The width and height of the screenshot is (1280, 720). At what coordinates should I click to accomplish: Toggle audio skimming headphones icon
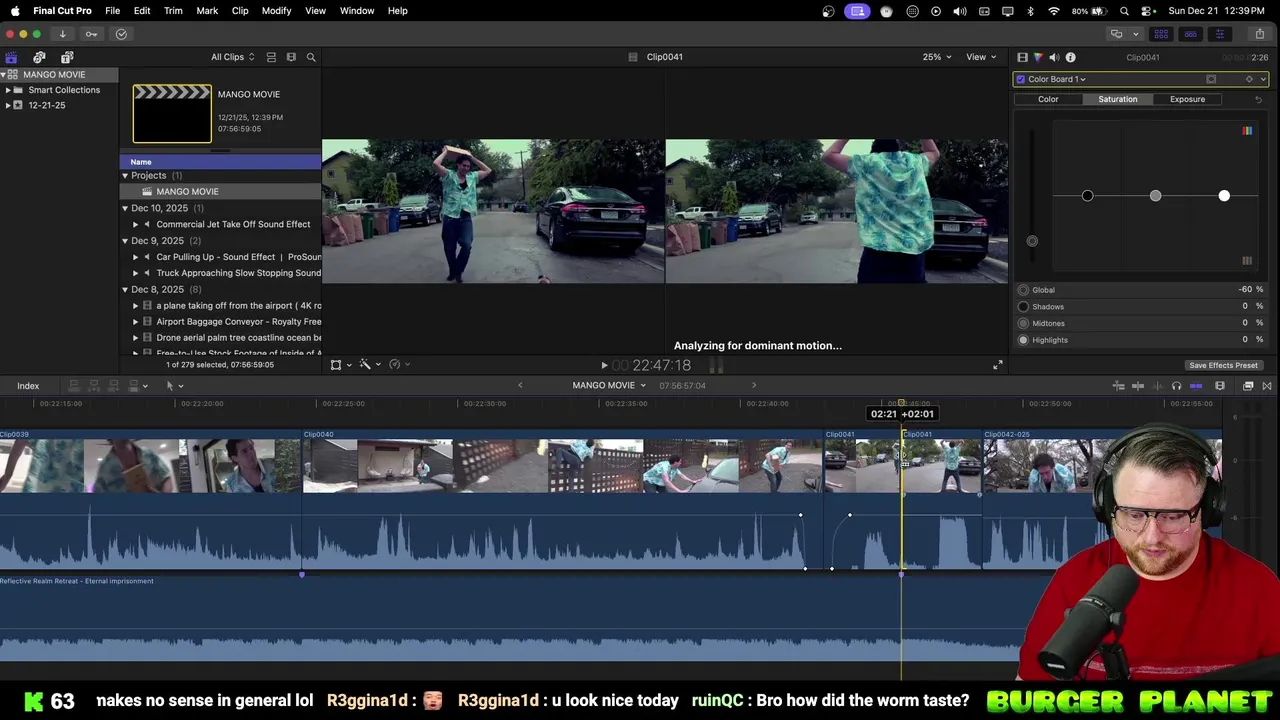point(1176,386)
